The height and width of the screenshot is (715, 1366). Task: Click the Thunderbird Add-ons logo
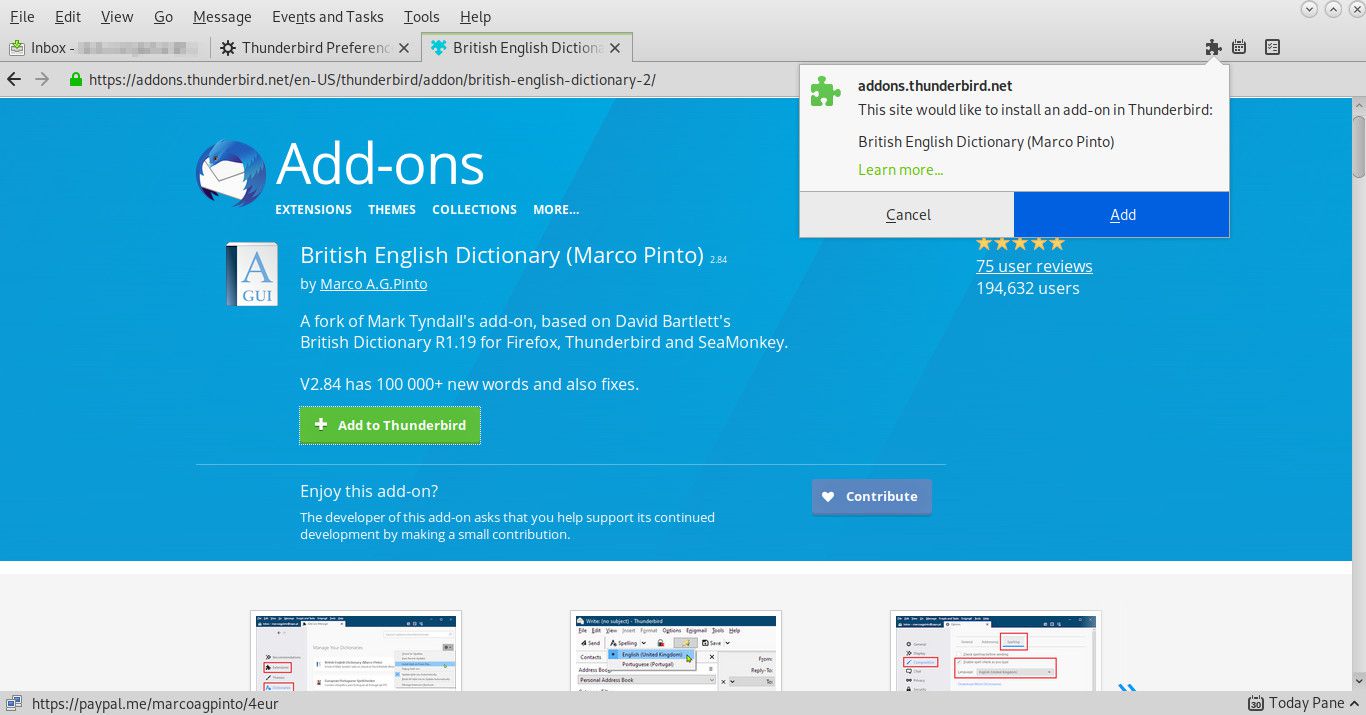pos(234,174)
